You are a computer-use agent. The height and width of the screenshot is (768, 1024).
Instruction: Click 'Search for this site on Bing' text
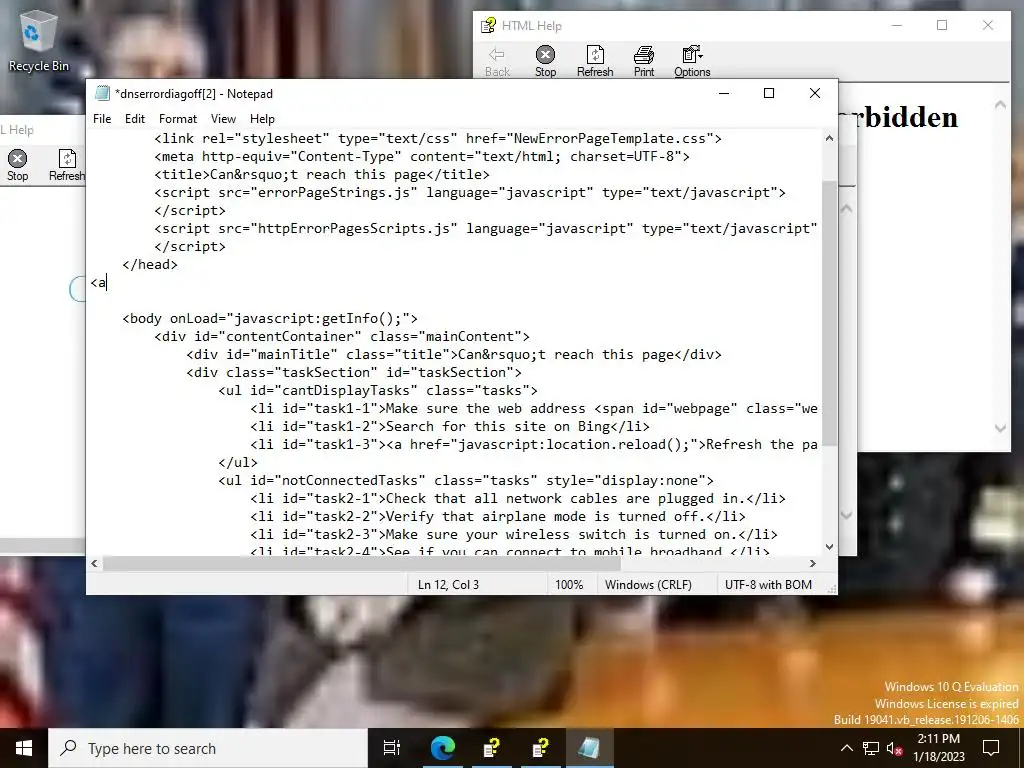[x=498, y=426]
